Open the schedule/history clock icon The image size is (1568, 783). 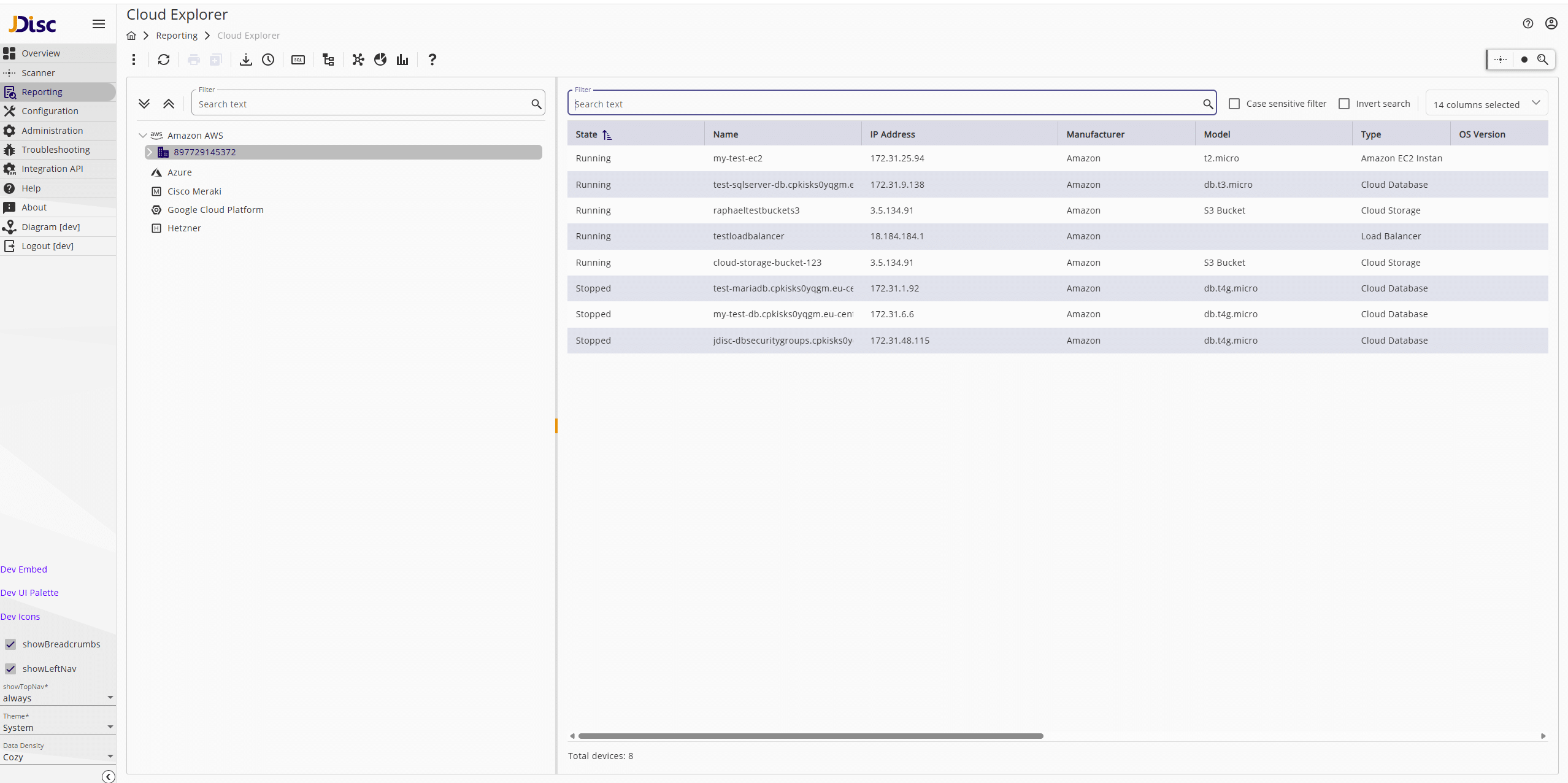tap(268, 60)
